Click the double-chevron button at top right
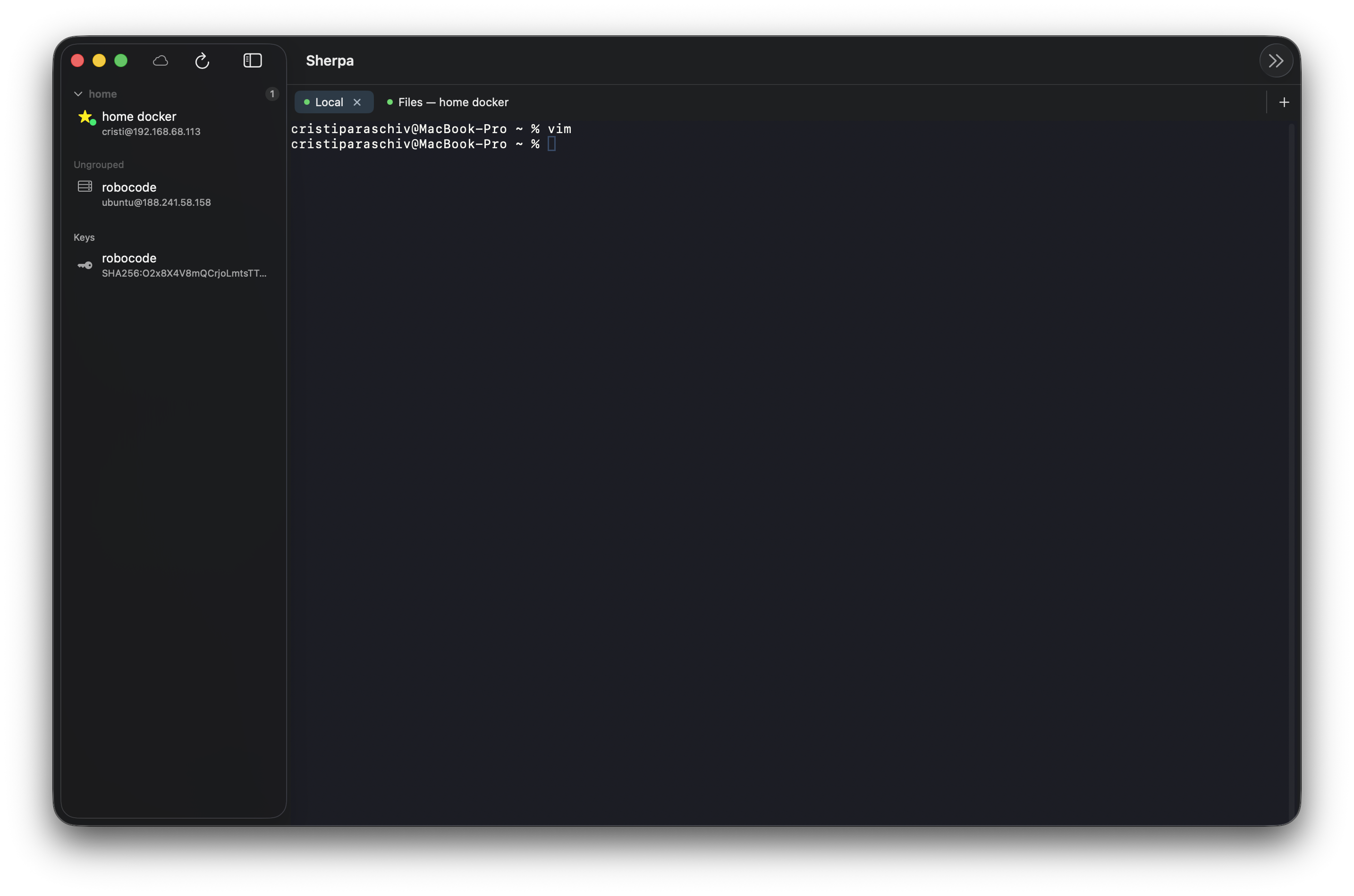The height and width of the screenshot is (896, 1354). pyautogui.click(x=1275, y=60)
